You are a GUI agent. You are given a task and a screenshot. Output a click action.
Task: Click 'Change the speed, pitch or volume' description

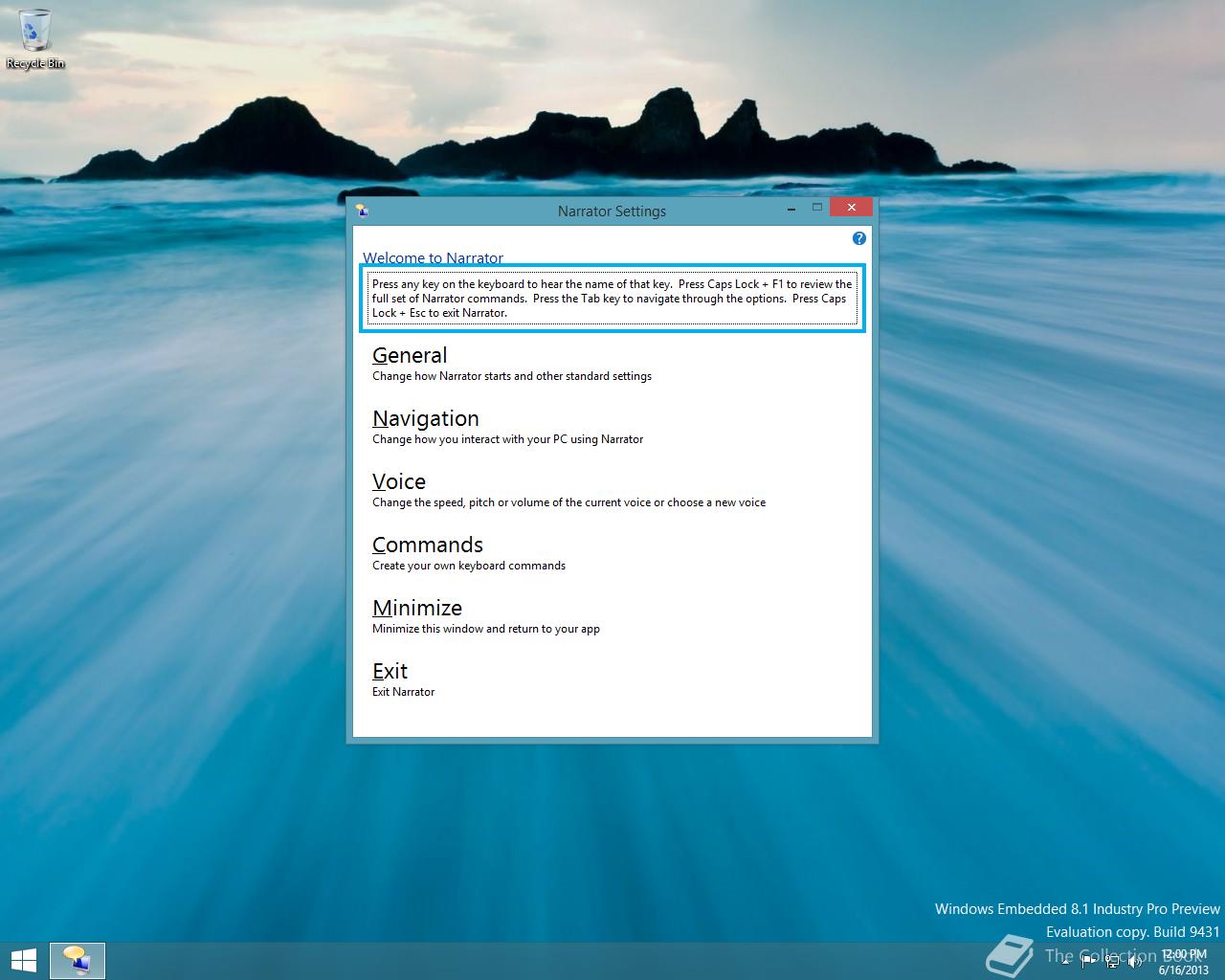tap(568, 502)
